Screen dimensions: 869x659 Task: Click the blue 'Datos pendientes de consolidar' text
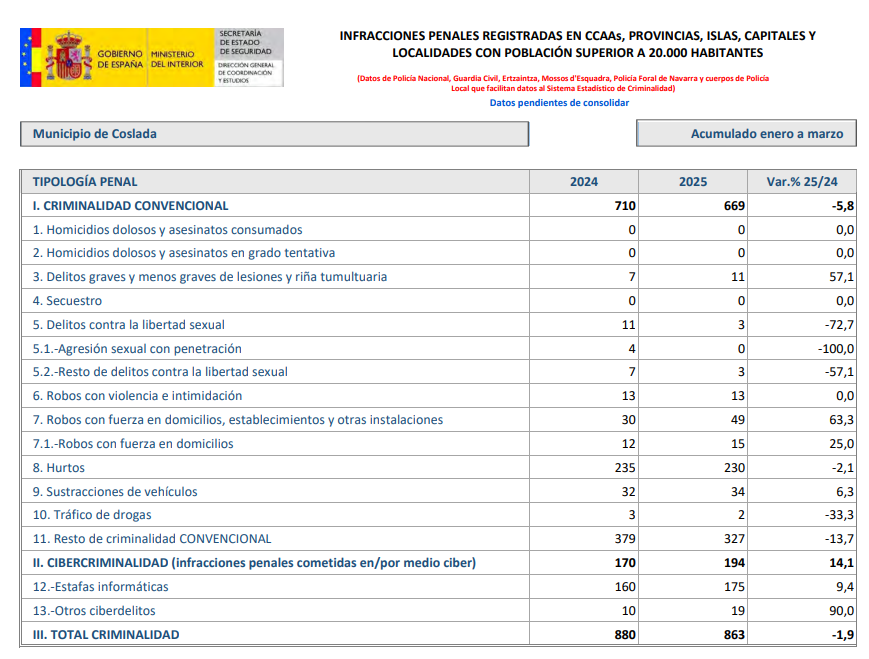point(559,103)
